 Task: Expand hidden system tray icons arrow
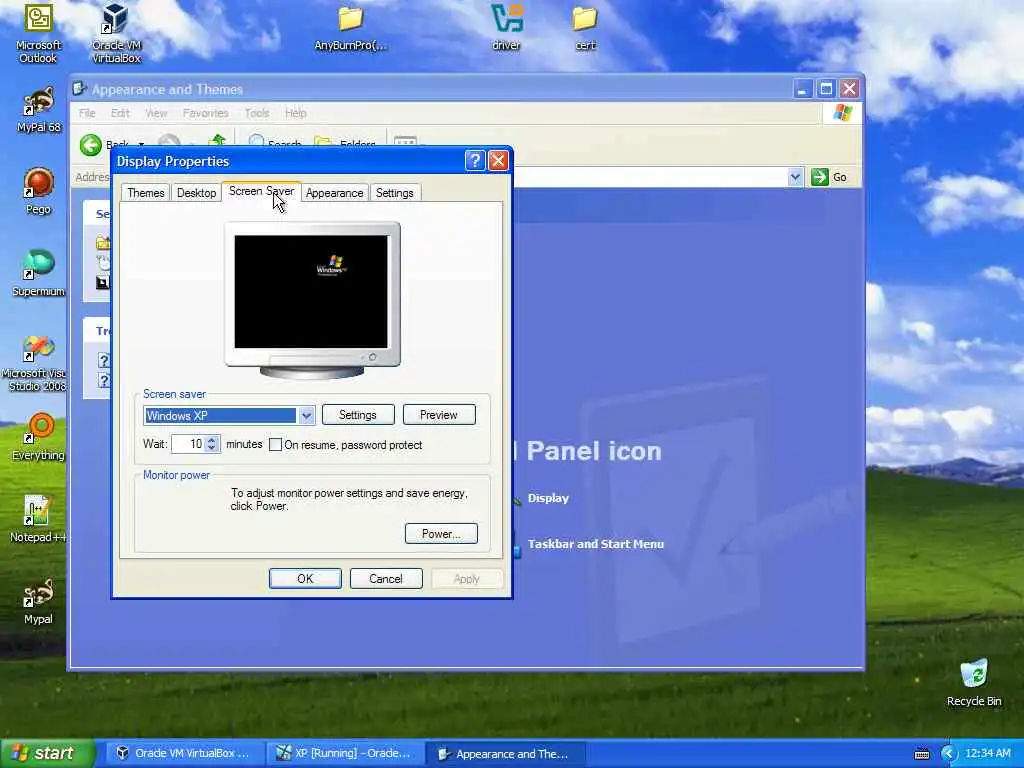(949, 754)
